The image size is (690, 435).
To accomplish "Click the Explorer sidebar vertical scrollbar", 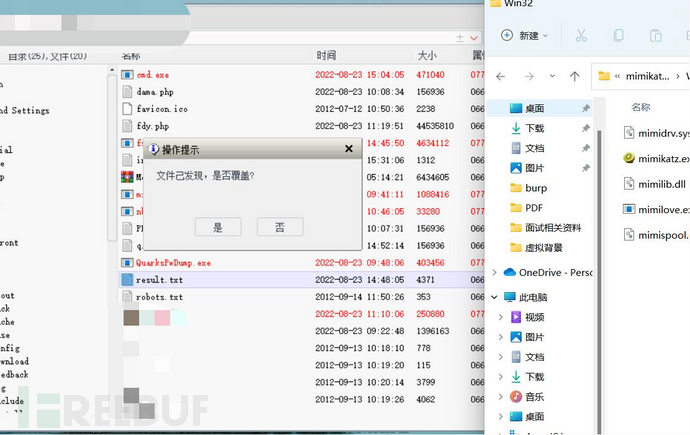I will pos(598,281).
